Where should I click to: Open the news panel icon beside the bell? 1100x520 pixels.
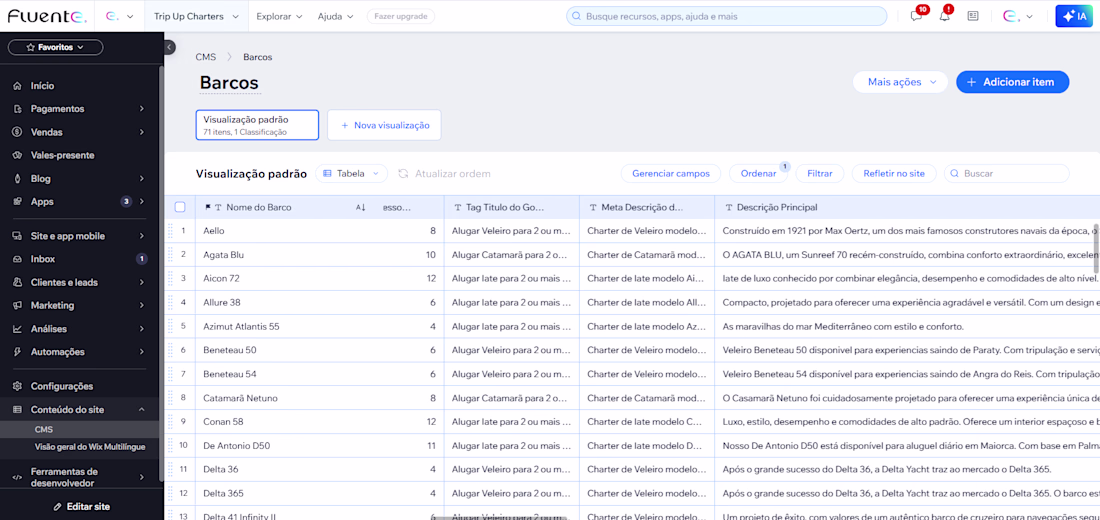[x=972, y=15]
